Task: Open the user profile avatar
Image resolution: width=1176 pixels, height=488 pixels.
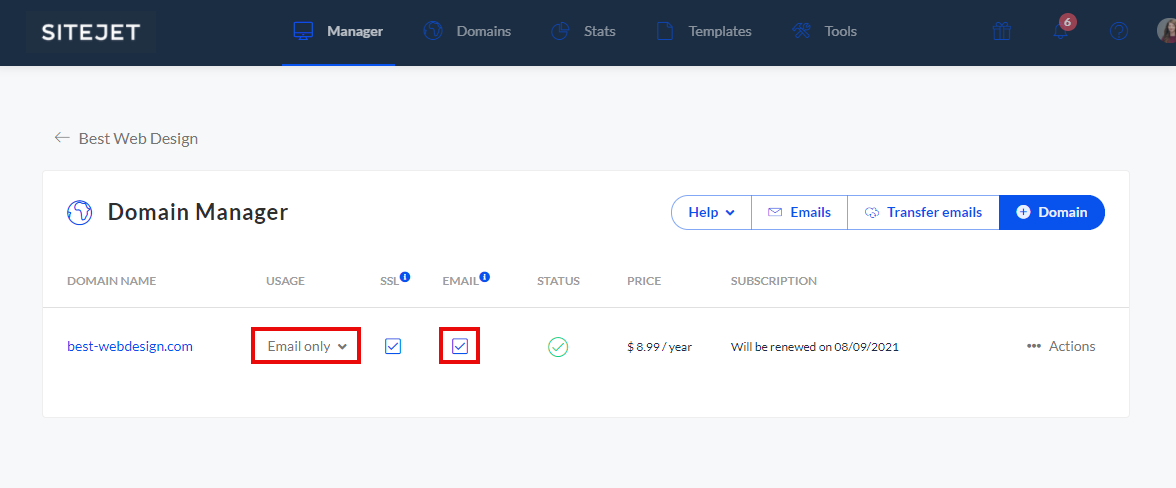Action: point(1166,31)
